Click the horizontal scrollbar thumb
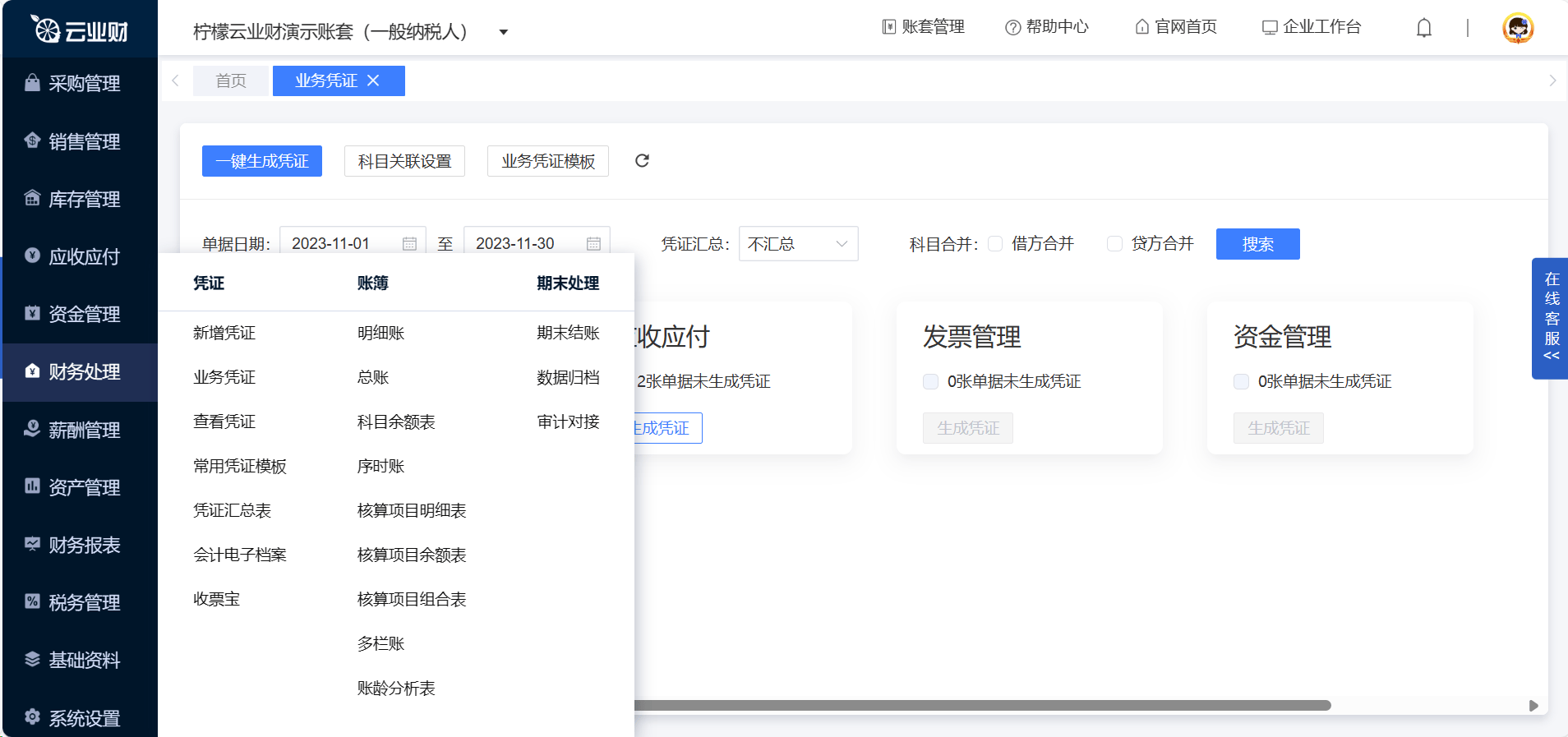 click(982, 705)
